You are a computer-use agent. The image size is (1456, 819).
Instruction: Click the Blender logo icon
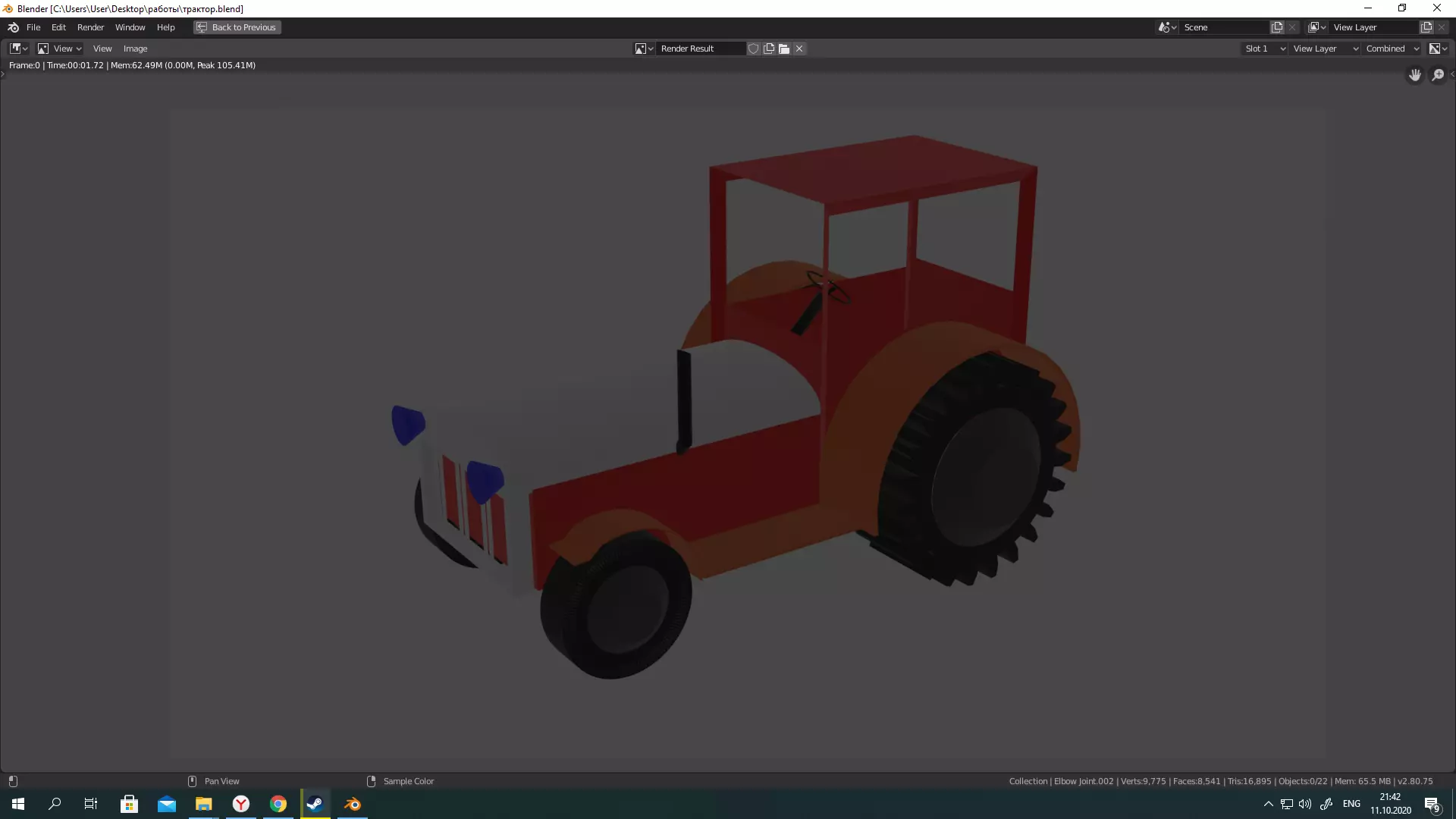[13, 27]
